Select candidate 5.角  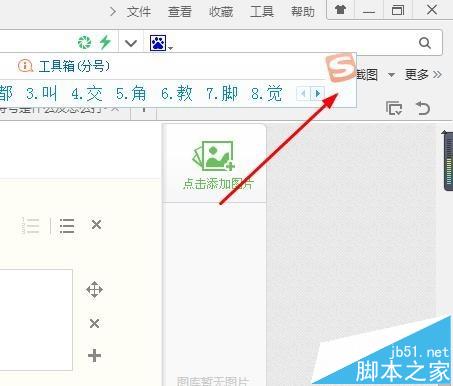click(x=131, y=93)
